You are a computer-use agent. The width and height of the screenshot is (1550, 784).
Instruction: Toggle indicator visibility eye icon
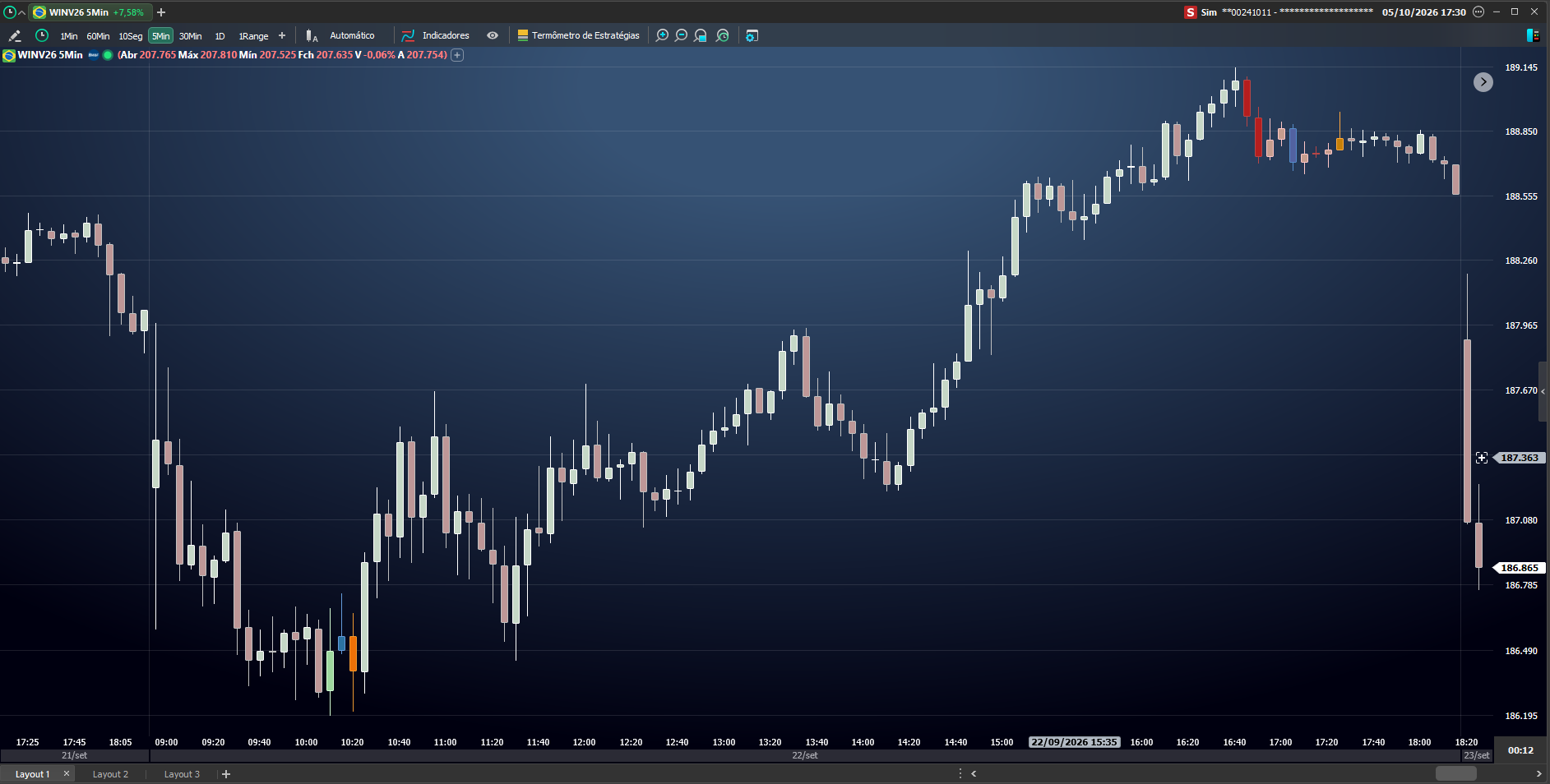point(493,35)
